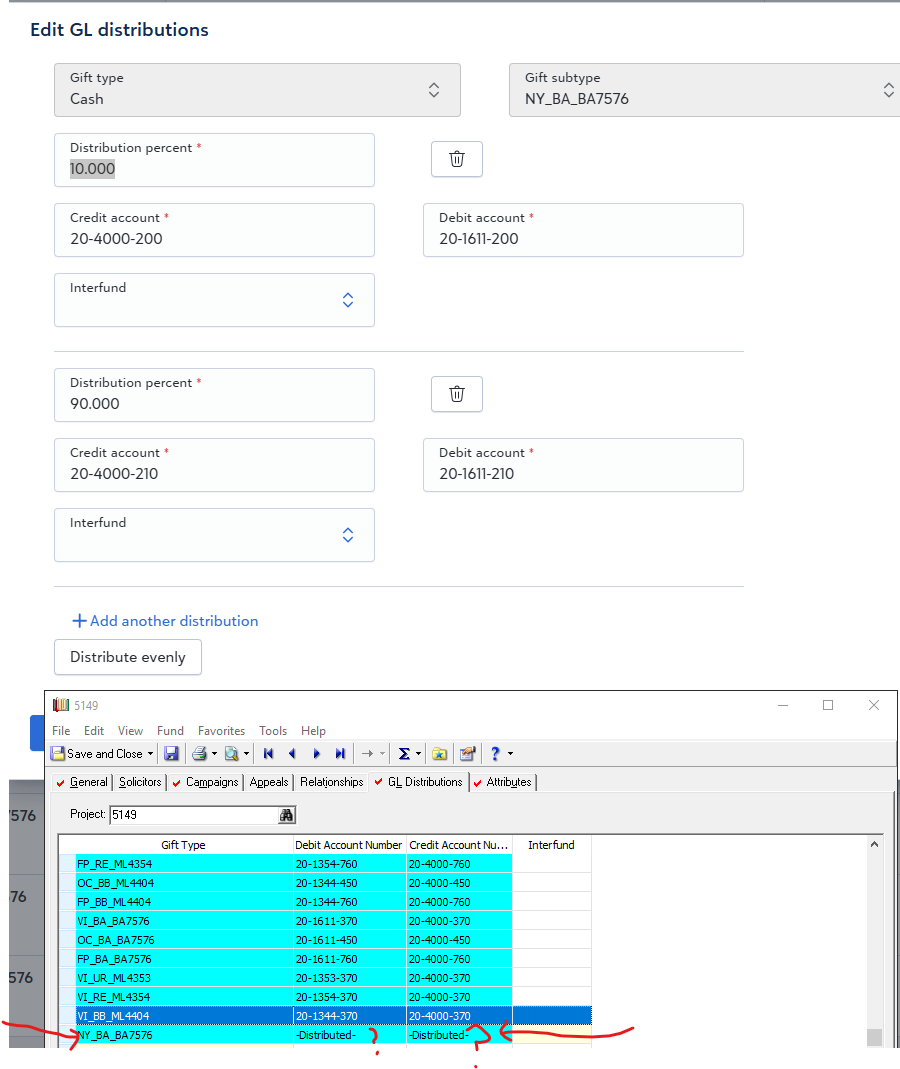The height and width of the screenshot is (1069, 900).
Task: Select the VI_BA_BA7576 gift type cell
Action: click(184, 921)
